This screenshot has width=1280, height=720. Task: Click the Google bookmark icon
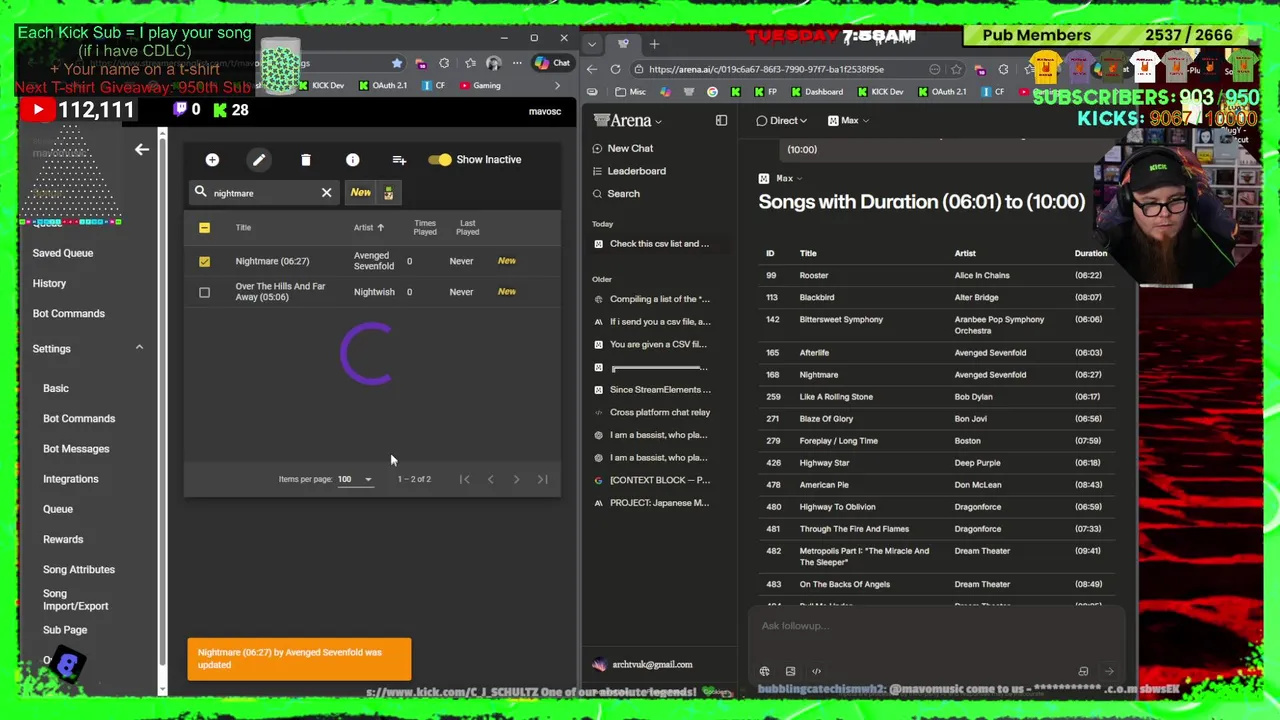[712, 91]
